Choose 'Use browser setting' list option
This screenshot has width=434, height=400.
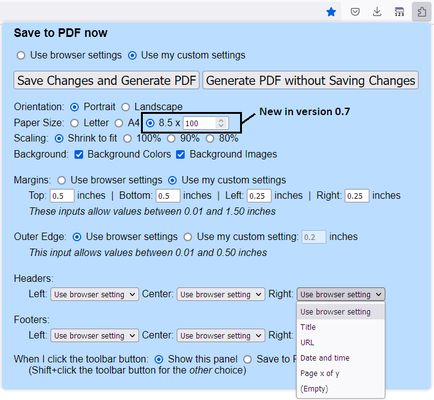pos(341,312)
